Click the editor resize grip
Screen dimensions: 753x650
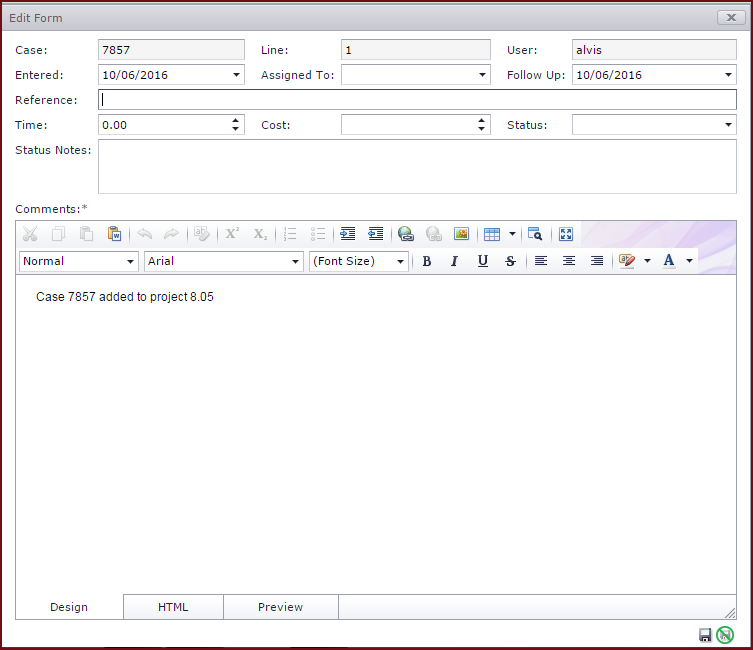pos(730,613)
